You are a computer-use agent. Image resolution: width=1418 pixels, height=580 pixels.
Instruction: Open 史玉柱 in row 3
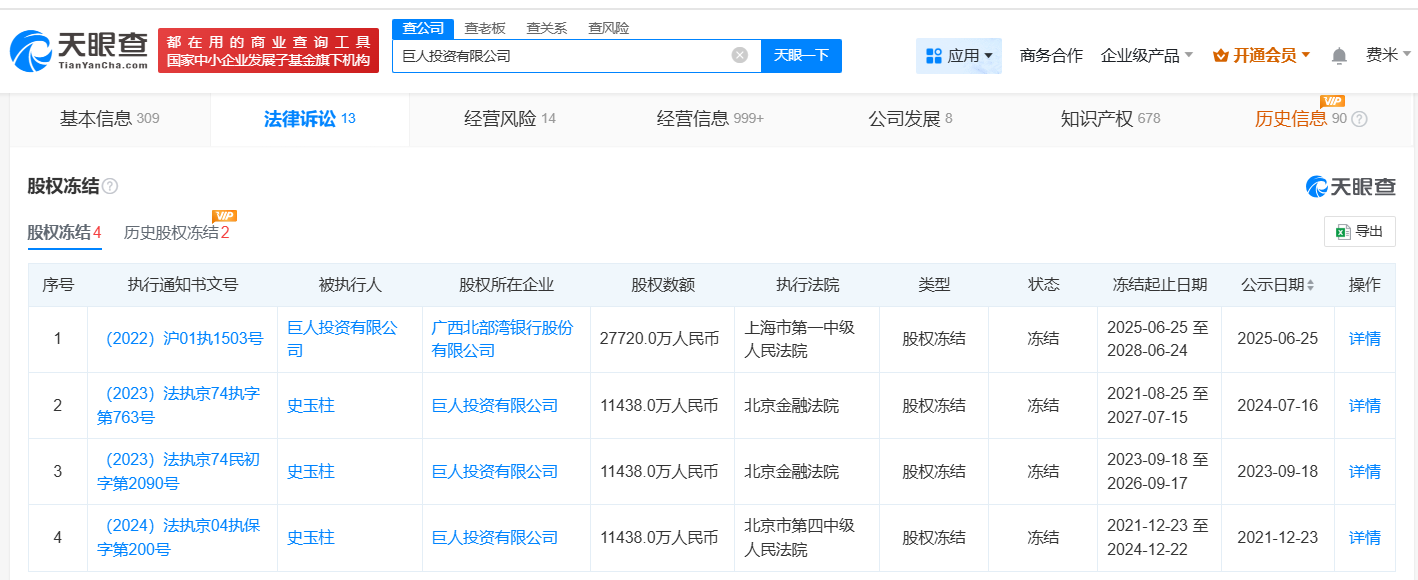(310, 471)
